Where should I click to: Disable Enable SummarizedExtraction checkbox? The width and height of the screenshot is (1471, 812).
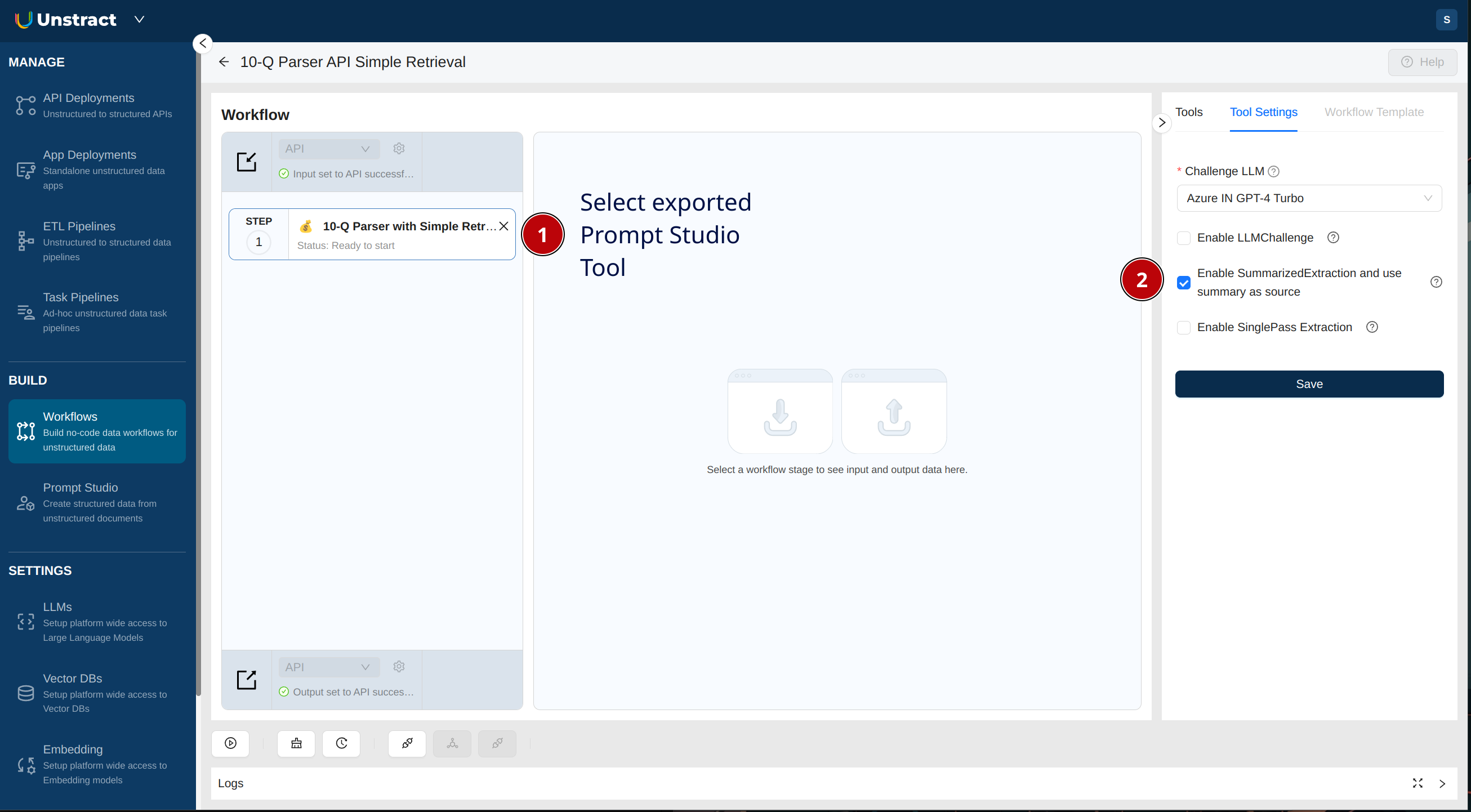pyautogui.click(x=1183, y=282)
